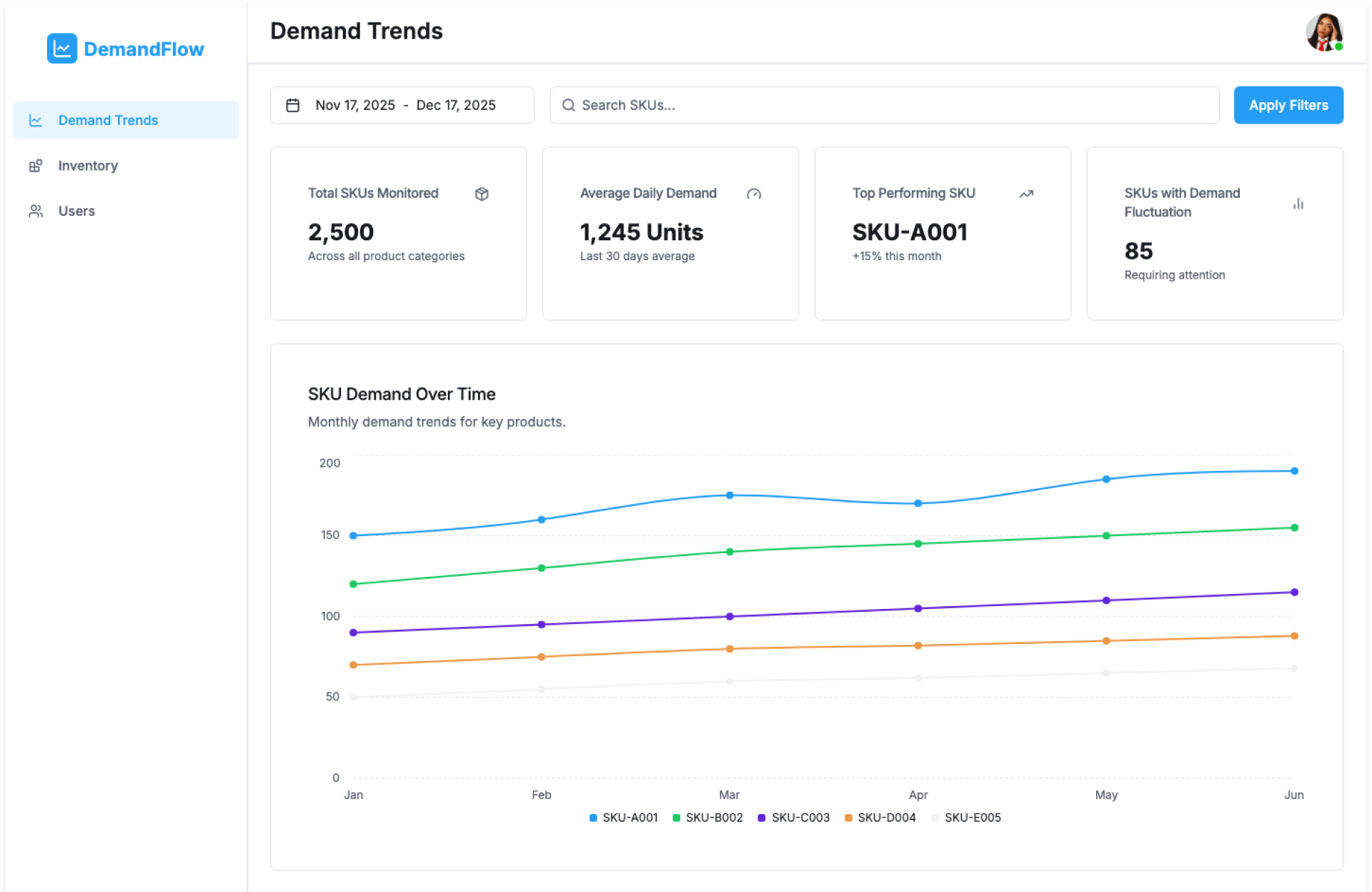
Task: Open the user avatar profile menu
Action: (1323, 32)
